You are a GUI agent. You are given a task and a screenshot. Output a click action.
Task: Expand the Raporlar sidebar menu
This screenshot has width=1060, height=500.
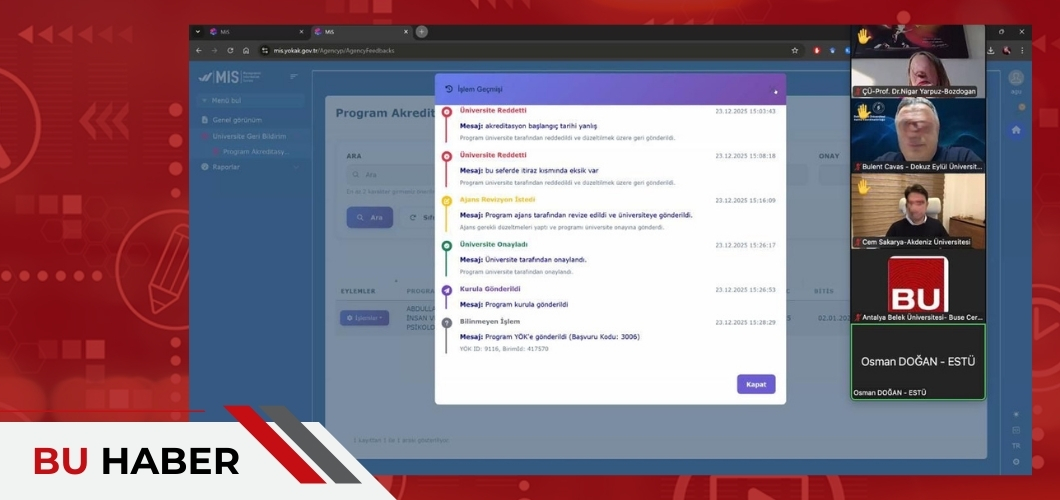point(226,167)
